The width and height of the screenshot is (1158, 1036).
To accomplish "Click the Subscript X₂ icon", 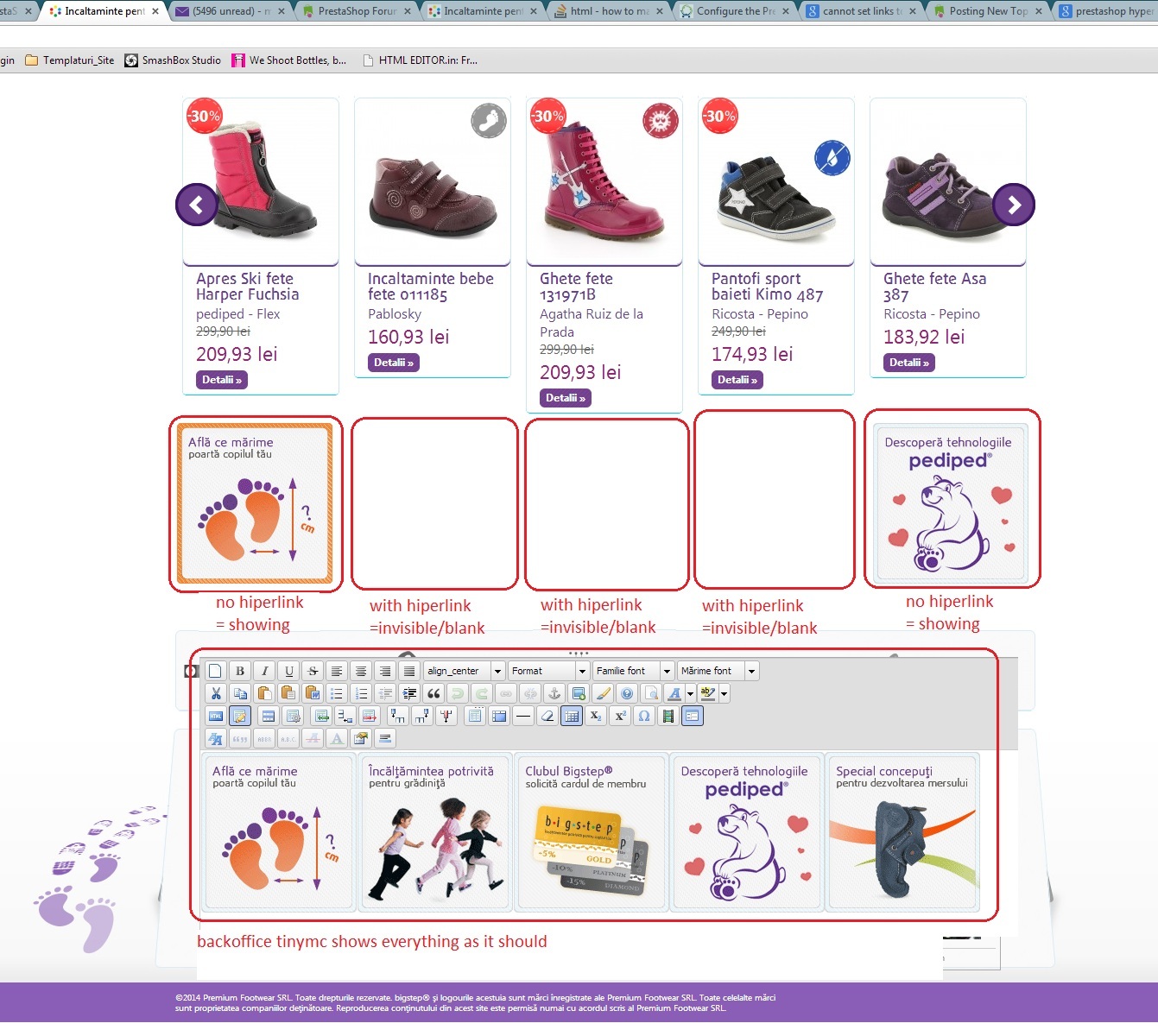I will pyautogui.click(x=596, y=716).
